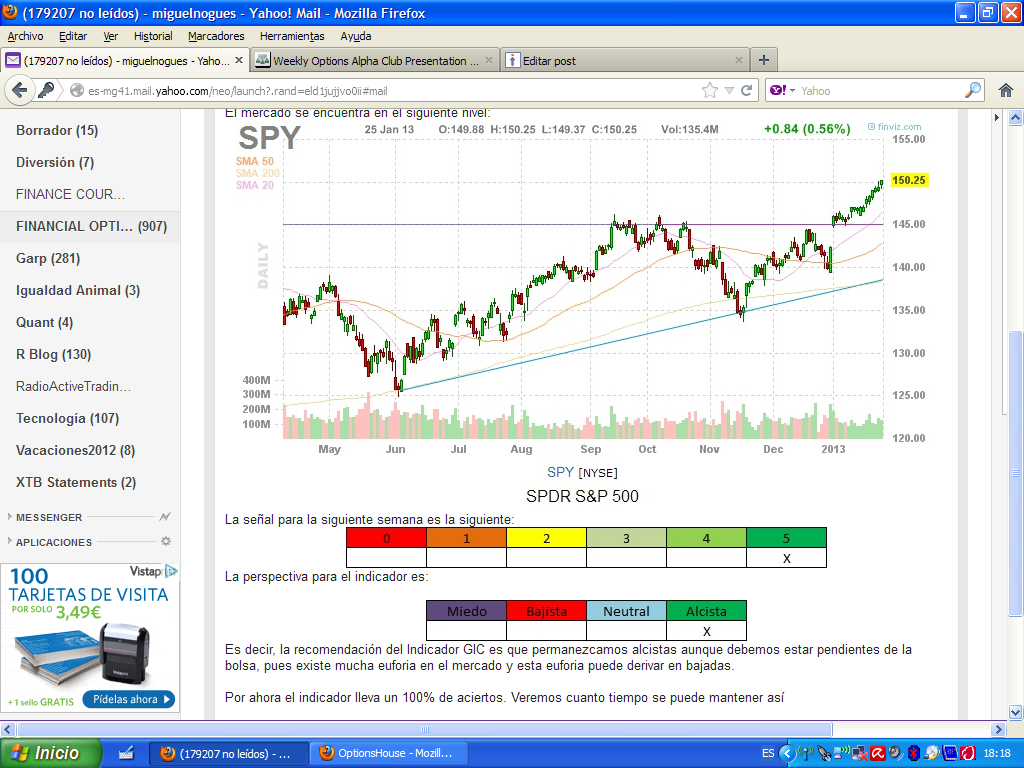
Task: Click the Pídelas ahora ad button
Action: point(129,699)
